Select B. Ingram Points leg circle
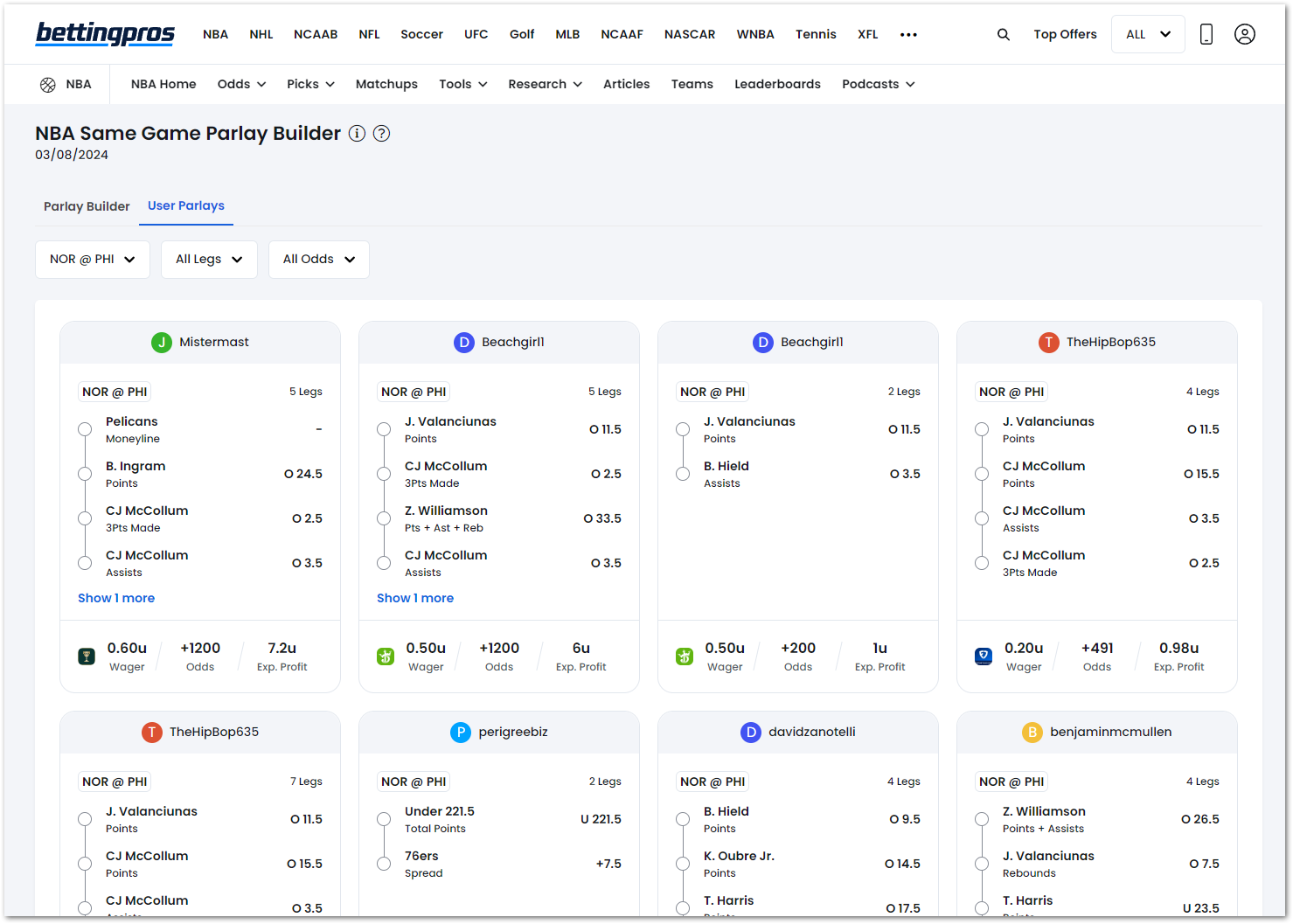Image resolution: width=1293 pixels, height=924 pixels. tap(85, 474)
